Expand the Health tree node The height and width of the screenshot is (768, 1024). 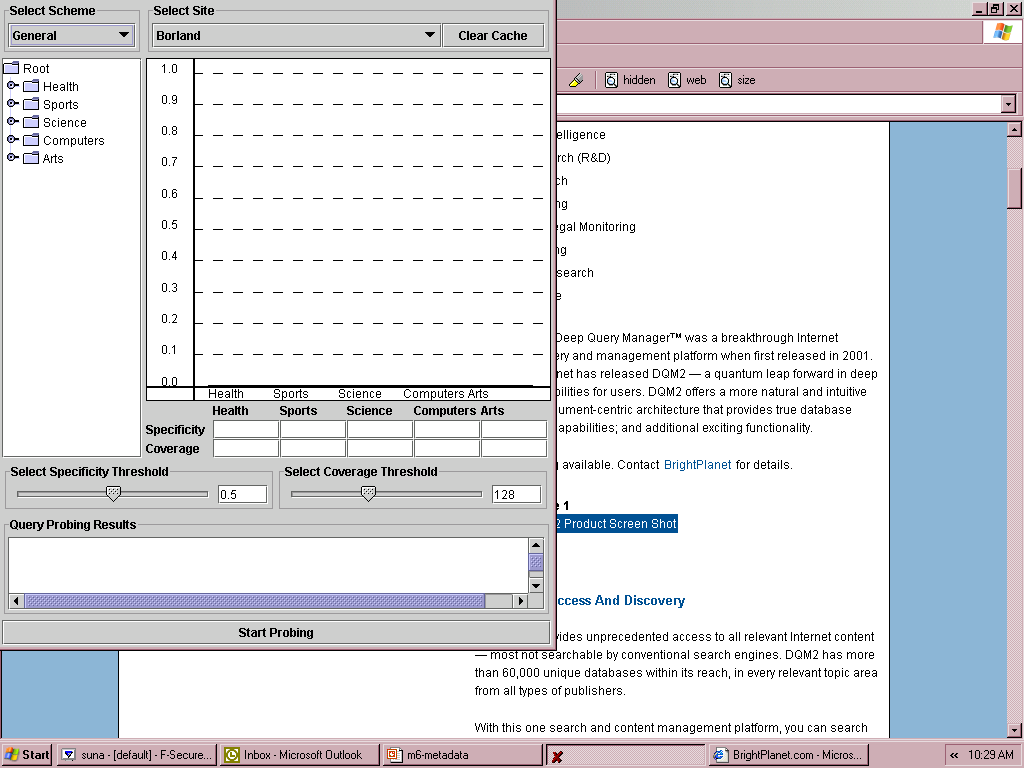[x=12, y=86]
